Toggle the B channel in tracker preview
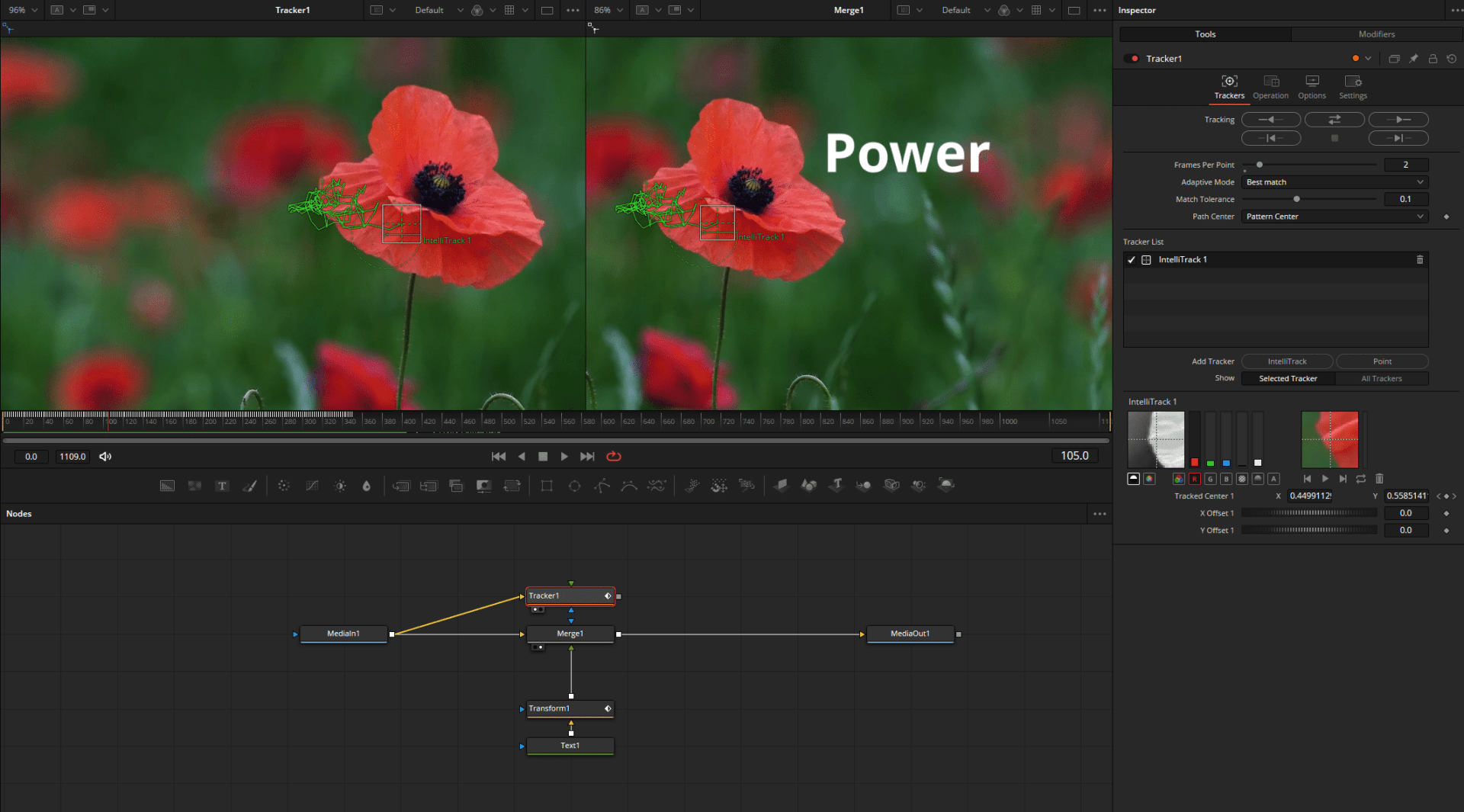This screenshot has width=1464, height=812. (1226, 480)
